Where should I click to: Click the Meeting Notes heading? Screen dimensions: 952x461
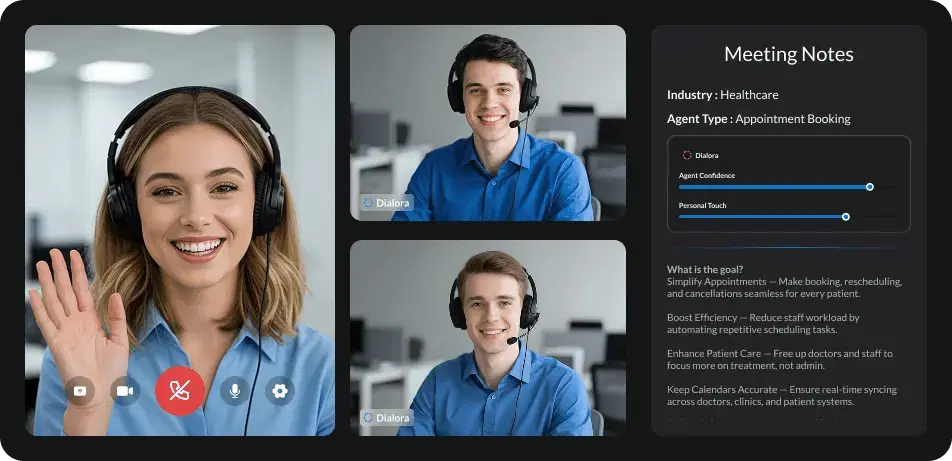788,54
